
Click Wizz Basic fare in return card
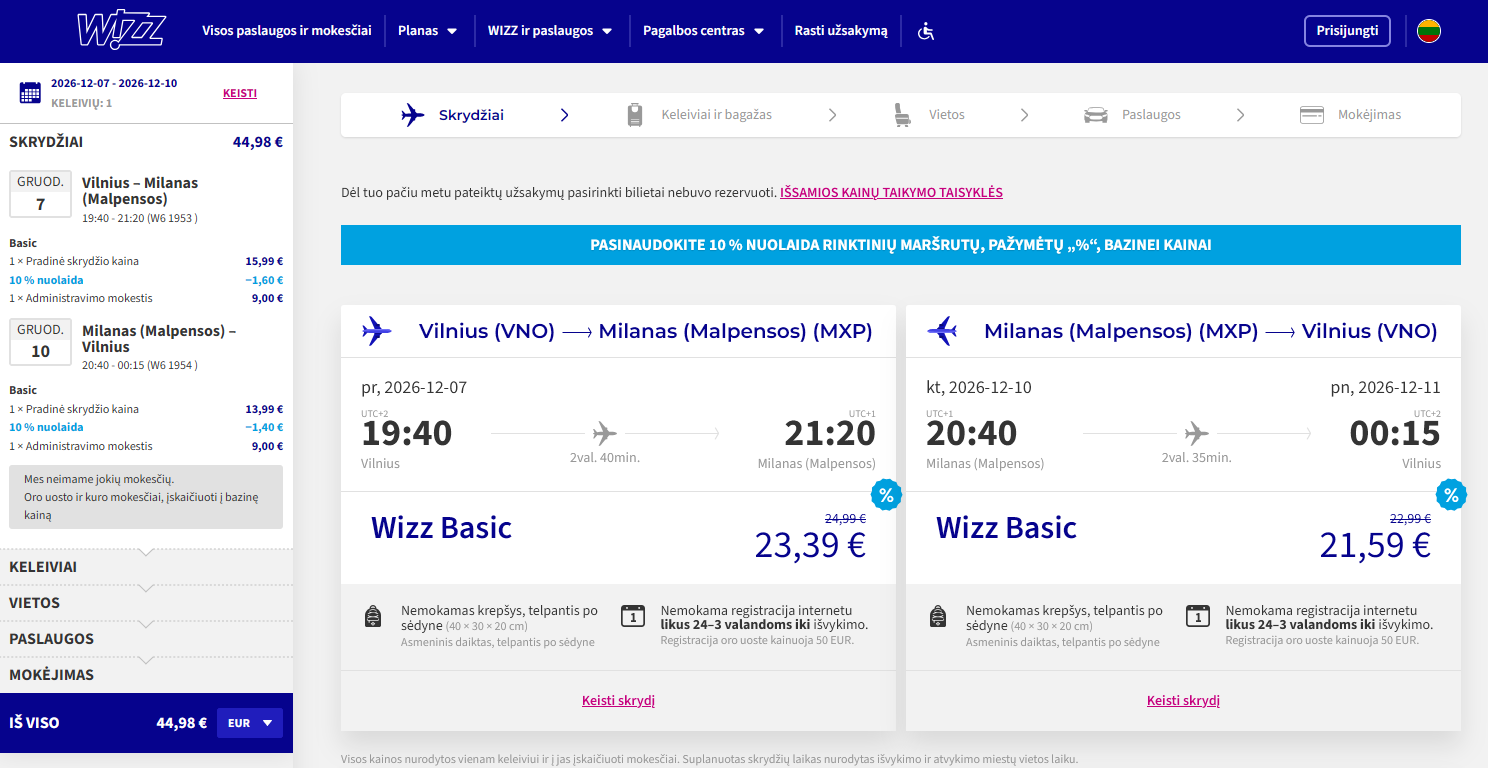[x=1007, y=528]
